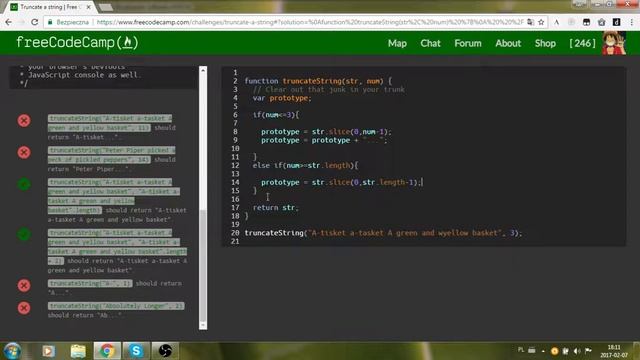This screenshot has width=640, height=360.
Task: Show hidden system tray icons arrow
Action: [x=543, y=351]
